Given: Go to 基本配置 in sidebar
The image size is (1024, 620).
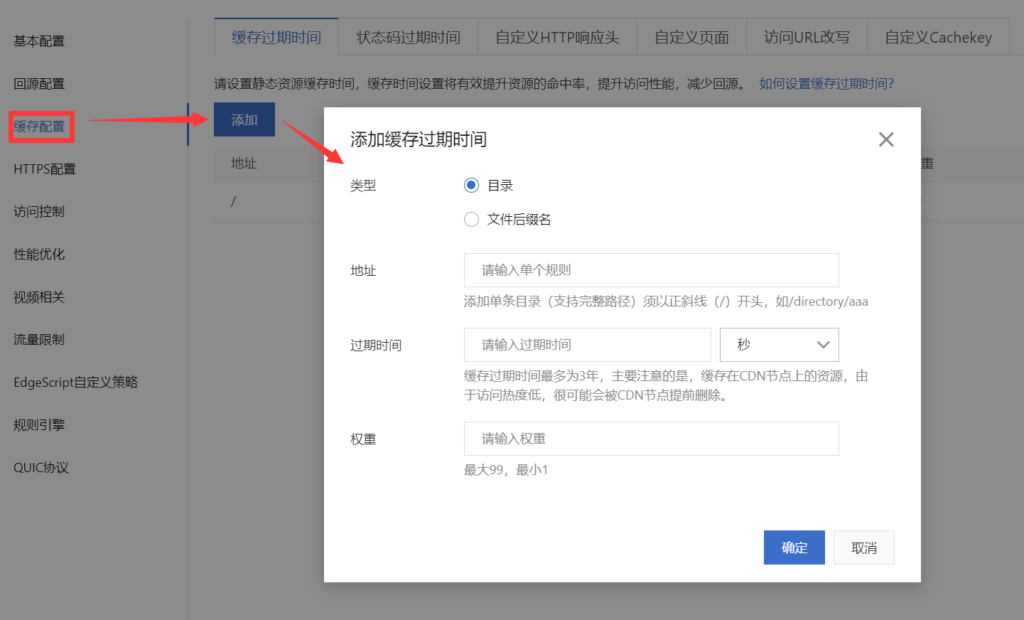Looking at the screenshot, I should pos(39,41).
